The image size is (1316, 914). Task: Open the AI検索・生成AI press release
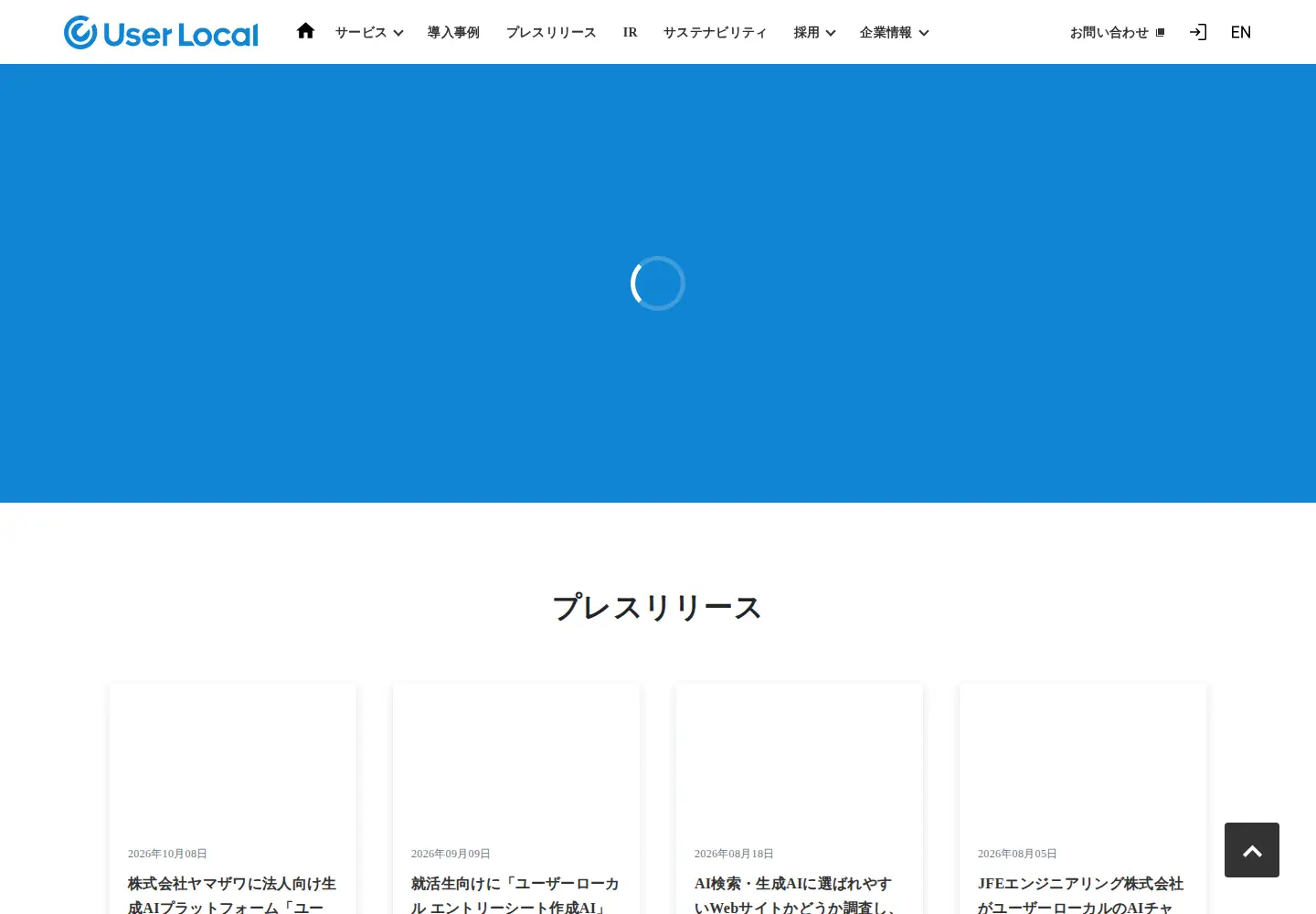point(799,895)
